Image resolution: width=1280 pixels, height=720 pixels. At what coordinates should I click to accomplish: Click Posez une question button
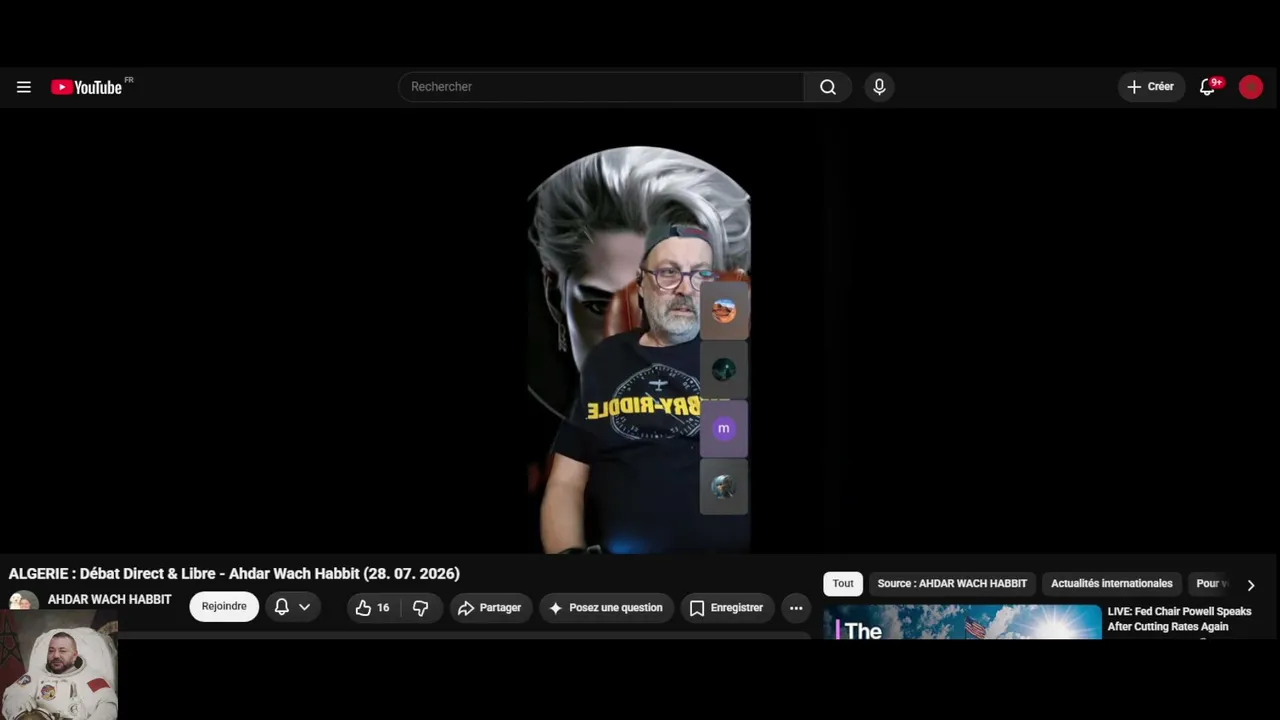(606, 608)
